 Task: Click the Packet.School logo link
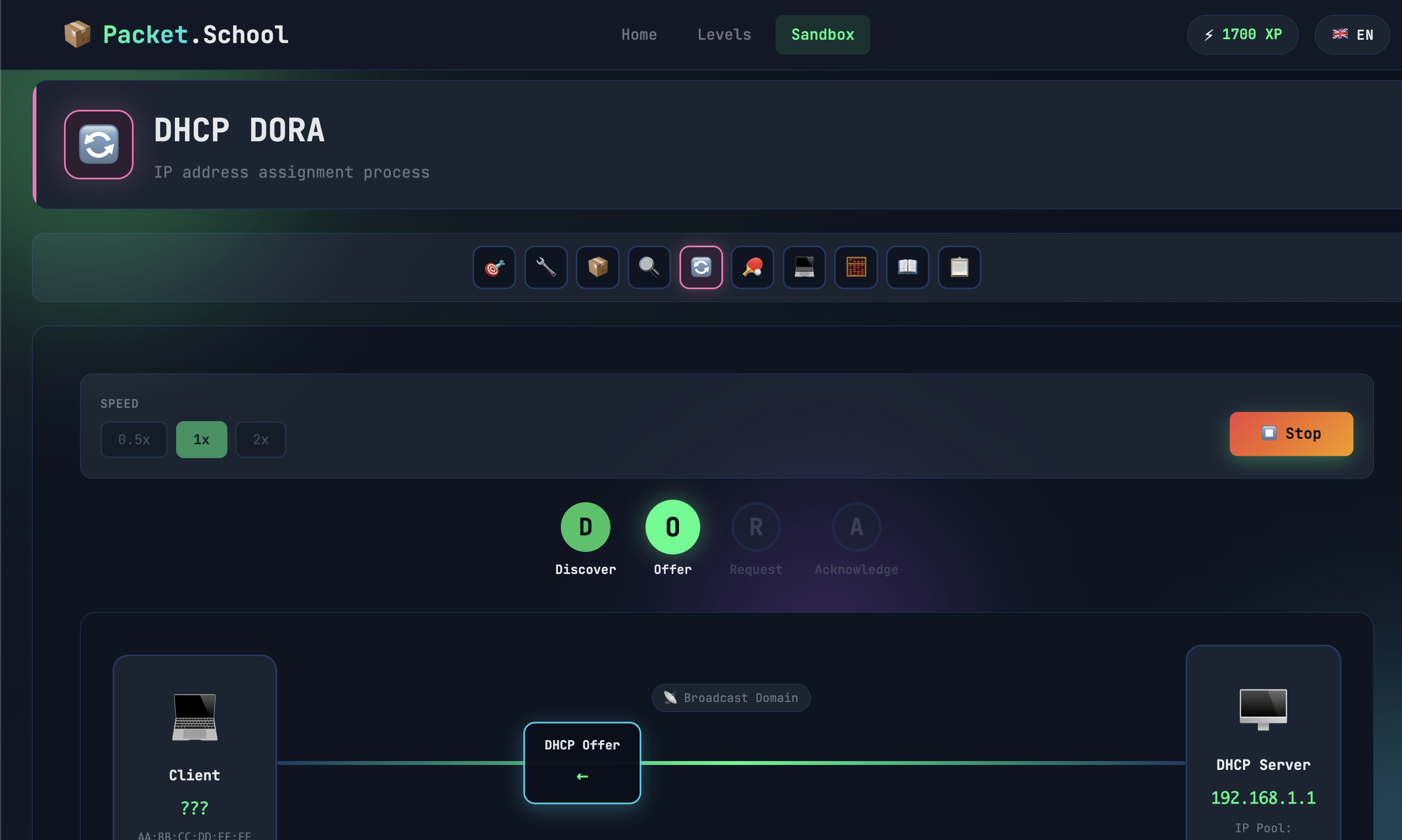coord(176,35)
